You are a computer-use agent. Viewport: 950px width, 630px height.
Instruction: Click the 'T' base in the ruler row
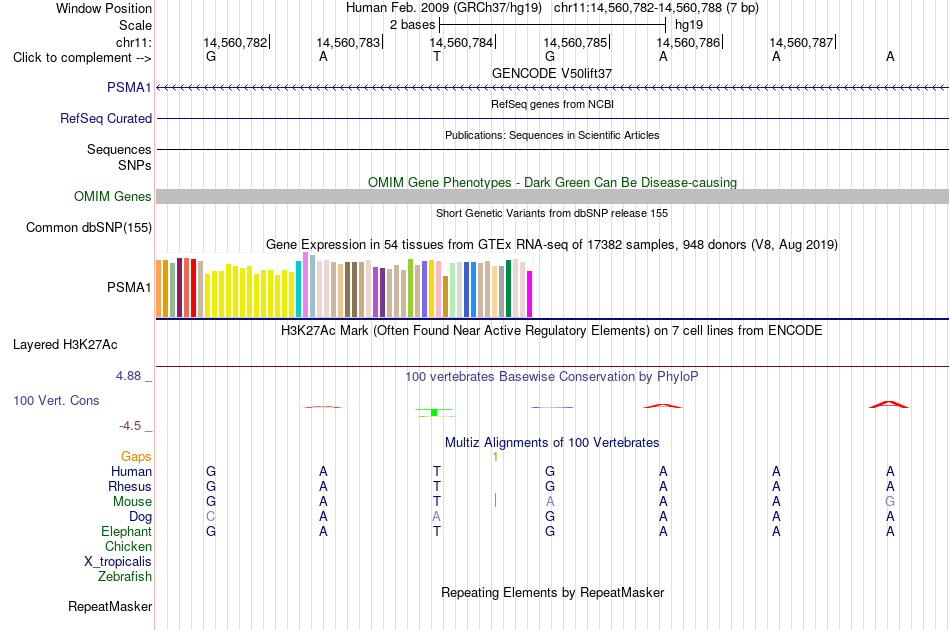(x=437, y=56)
